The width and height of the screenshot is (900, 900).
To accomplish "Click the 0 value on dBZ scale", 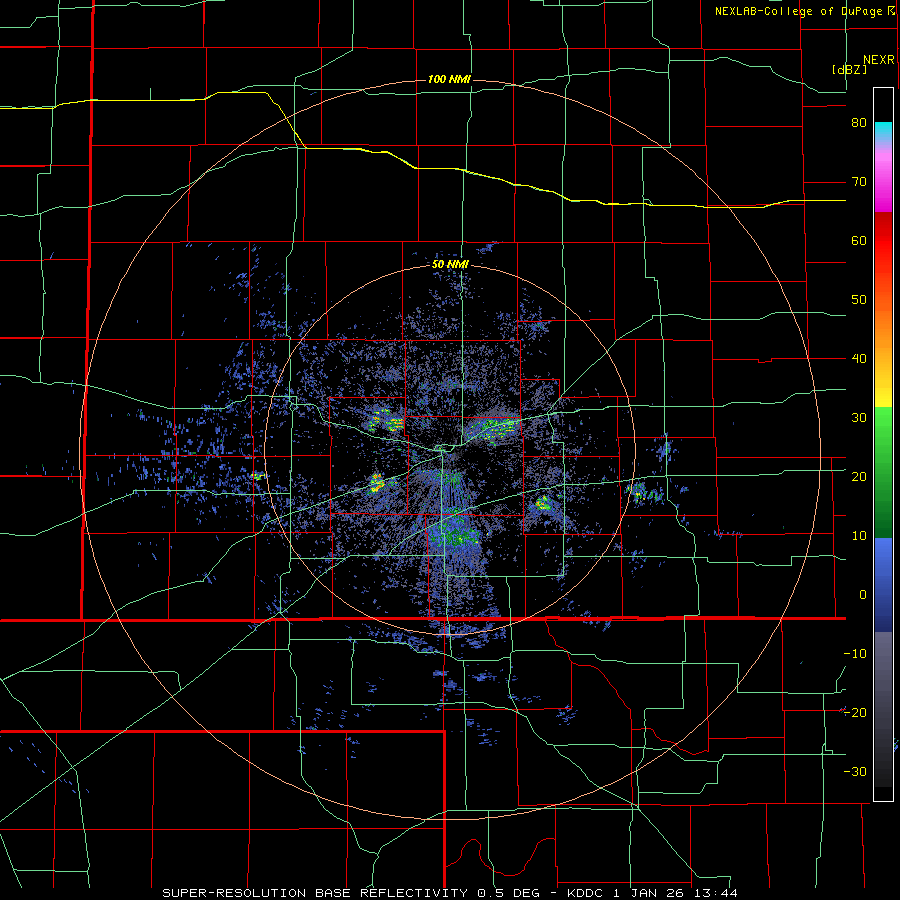I will [863, 595].
